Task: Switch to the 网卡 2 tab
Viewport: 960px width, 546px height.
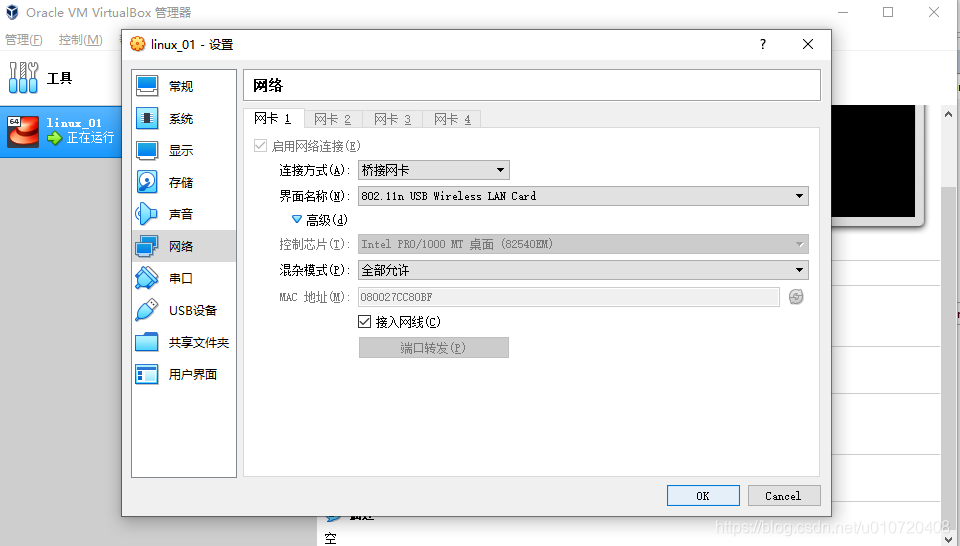Action: pyautogui.click(x=332, y=119)
